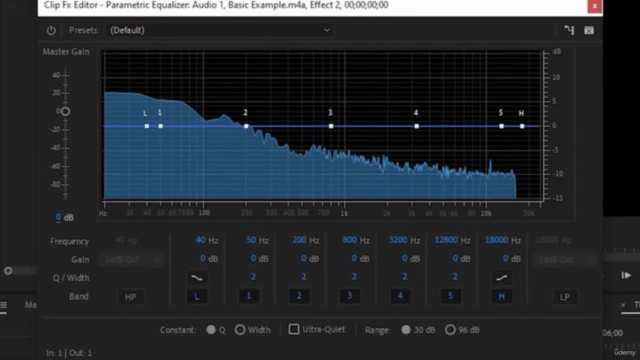Image resolution: width=640 pixels, height=360 pixels.
Task: Select the Constant Q radio button
Action: pos(211,330)
